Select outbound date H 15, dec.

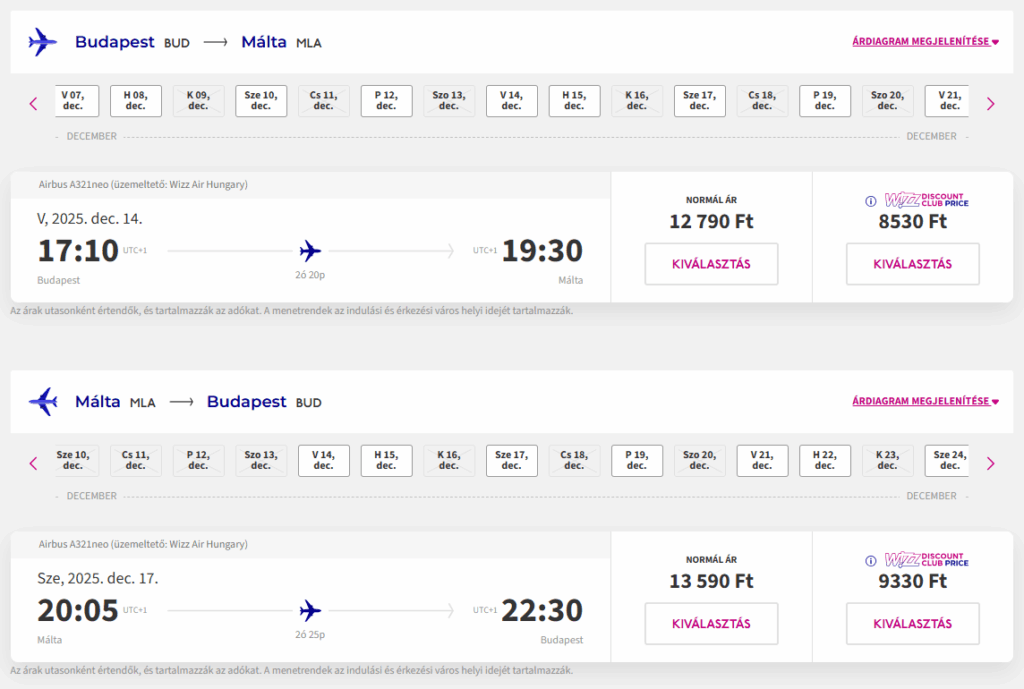click(574, 101)
